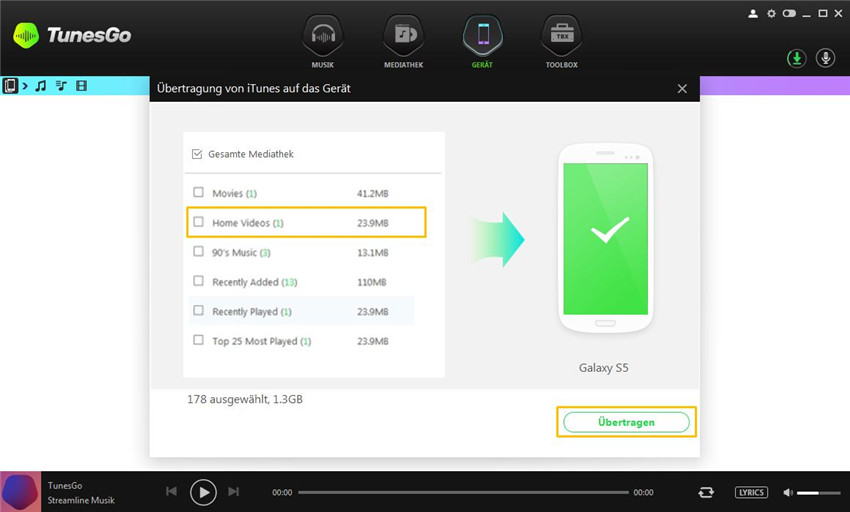This screenshot has height=512, width=850.
Task: Toggle the mini-player mode switch
Action: pos(789,14)
